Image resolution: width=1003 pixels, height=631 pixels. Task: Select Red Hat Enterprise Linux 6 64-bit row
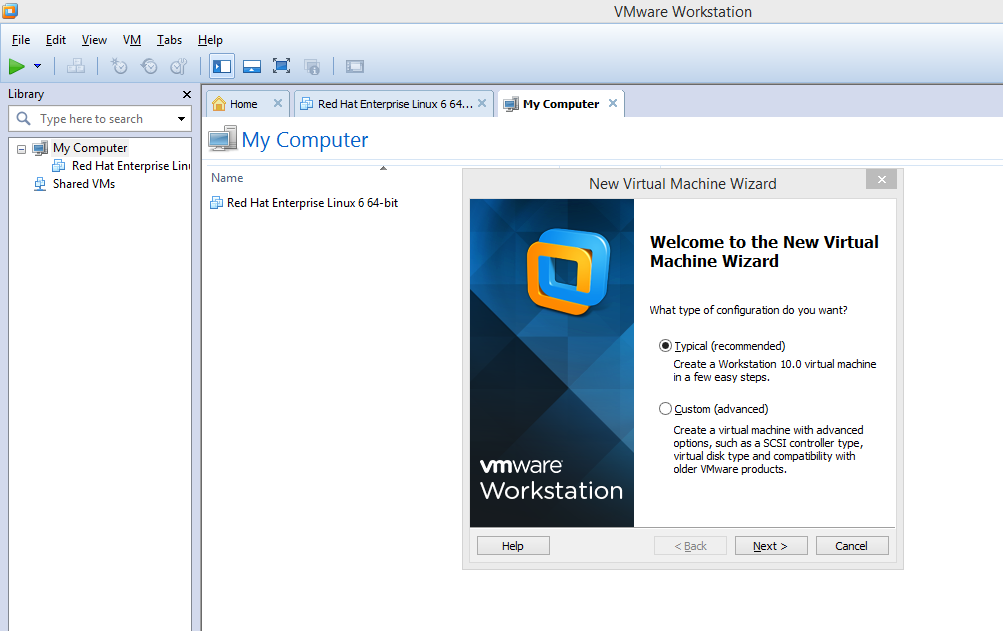click(x=312, y=203)
